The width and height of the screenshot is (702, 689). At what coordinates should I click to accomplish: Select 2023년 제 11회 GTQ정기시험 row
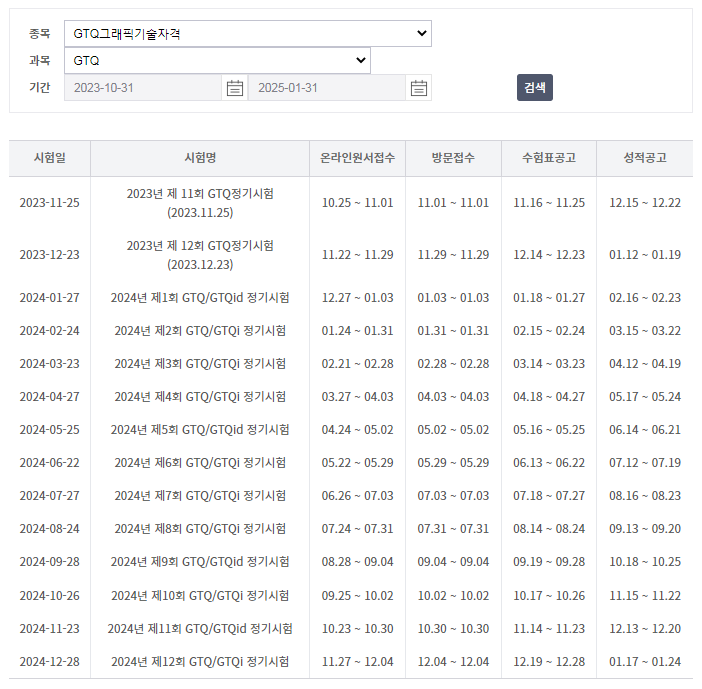[x=200, y=202]
